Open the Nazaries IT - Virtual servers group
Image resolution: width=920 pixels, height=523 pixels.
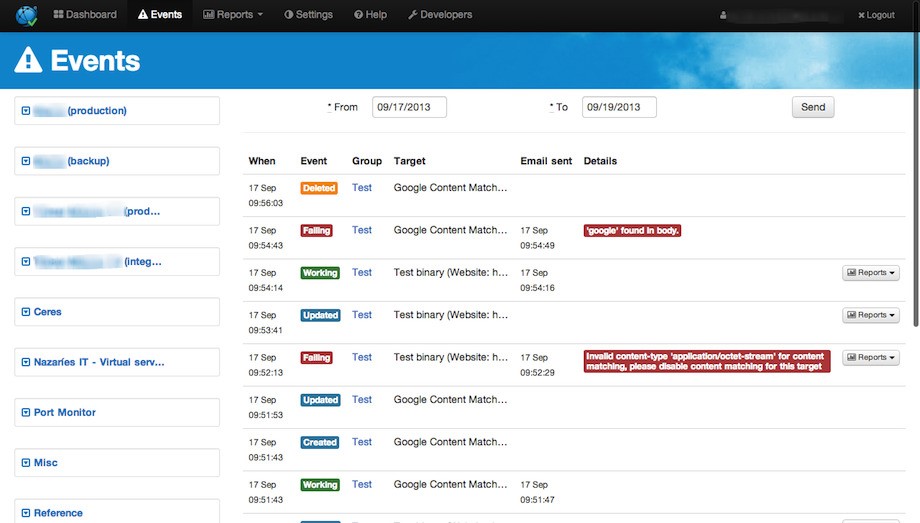tap(98, 362)
